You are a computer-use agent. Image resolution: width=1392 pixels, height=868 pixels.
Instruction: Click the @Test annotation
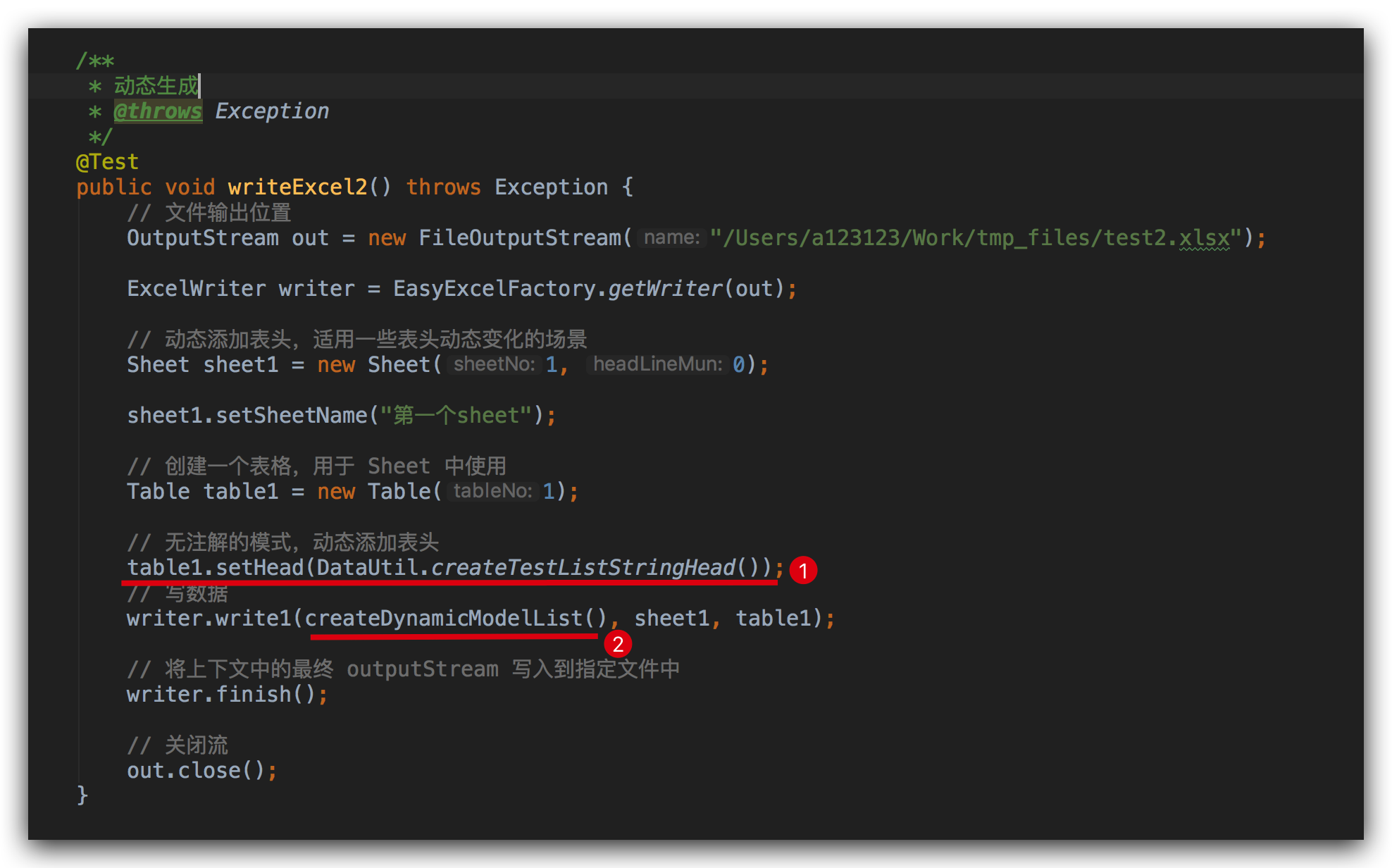tap(107, 162)
